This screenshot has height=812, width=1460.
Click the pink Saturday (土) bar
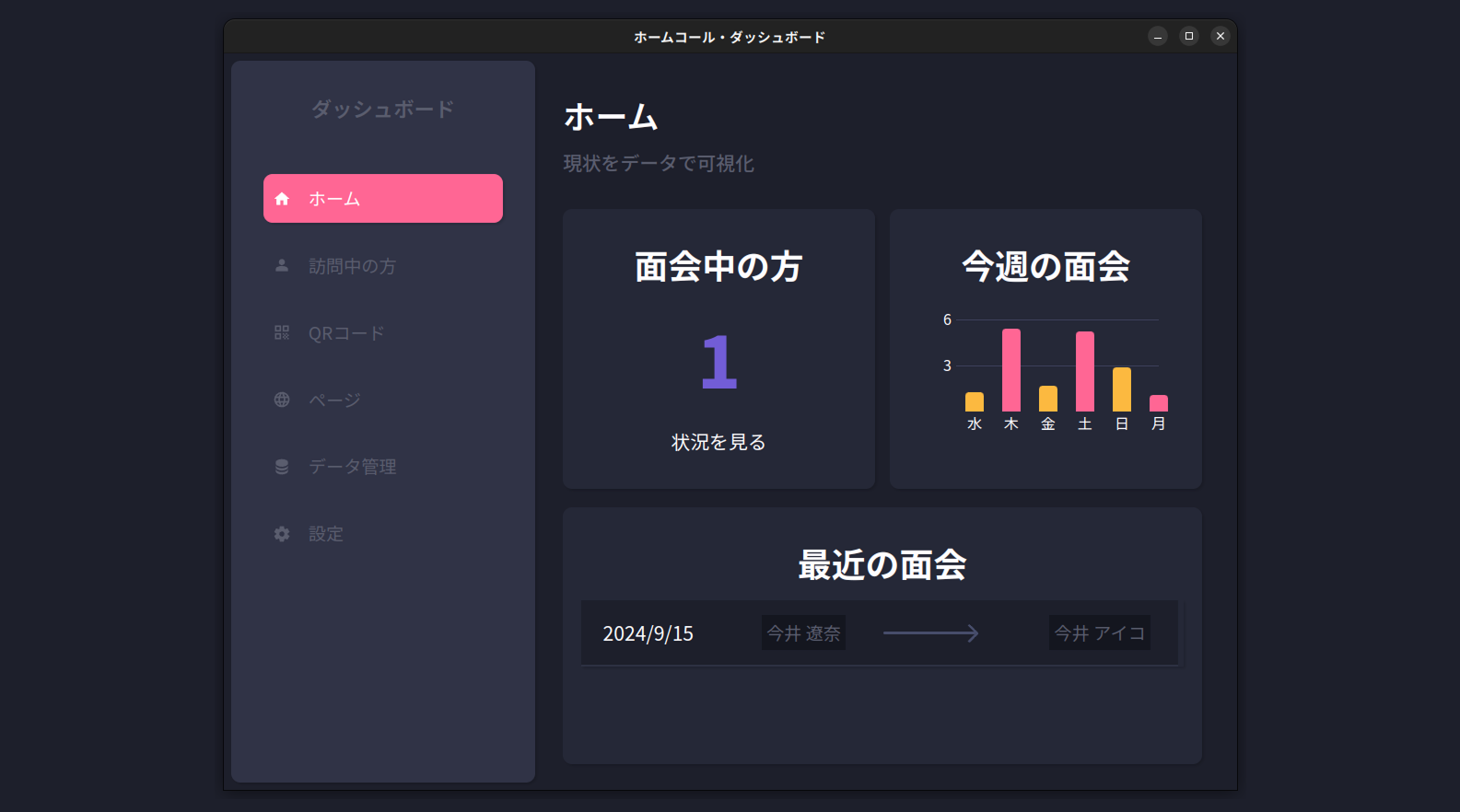click(1085, 371)
